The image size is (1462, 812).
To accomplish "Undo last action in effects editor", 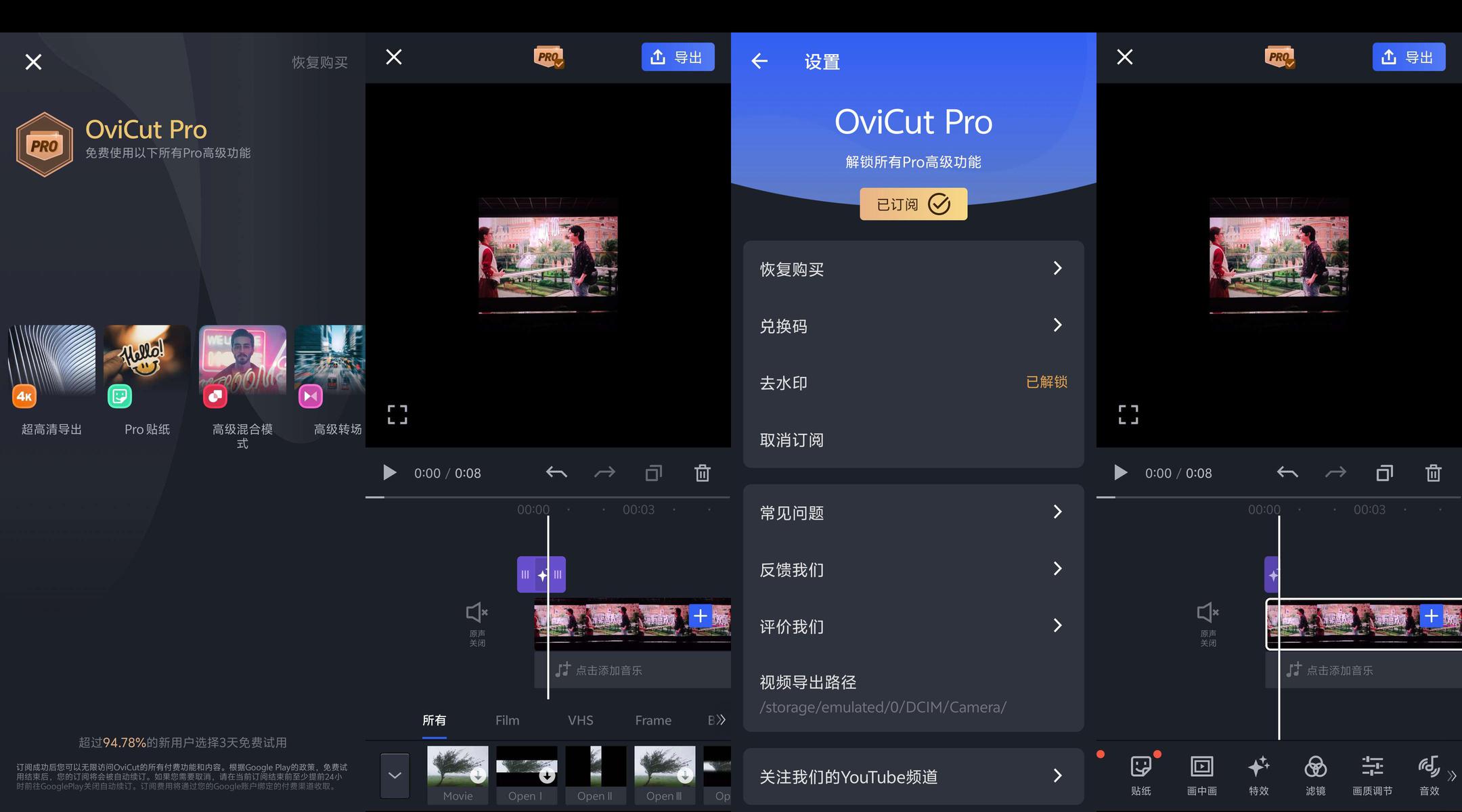I will coord(556,472).
